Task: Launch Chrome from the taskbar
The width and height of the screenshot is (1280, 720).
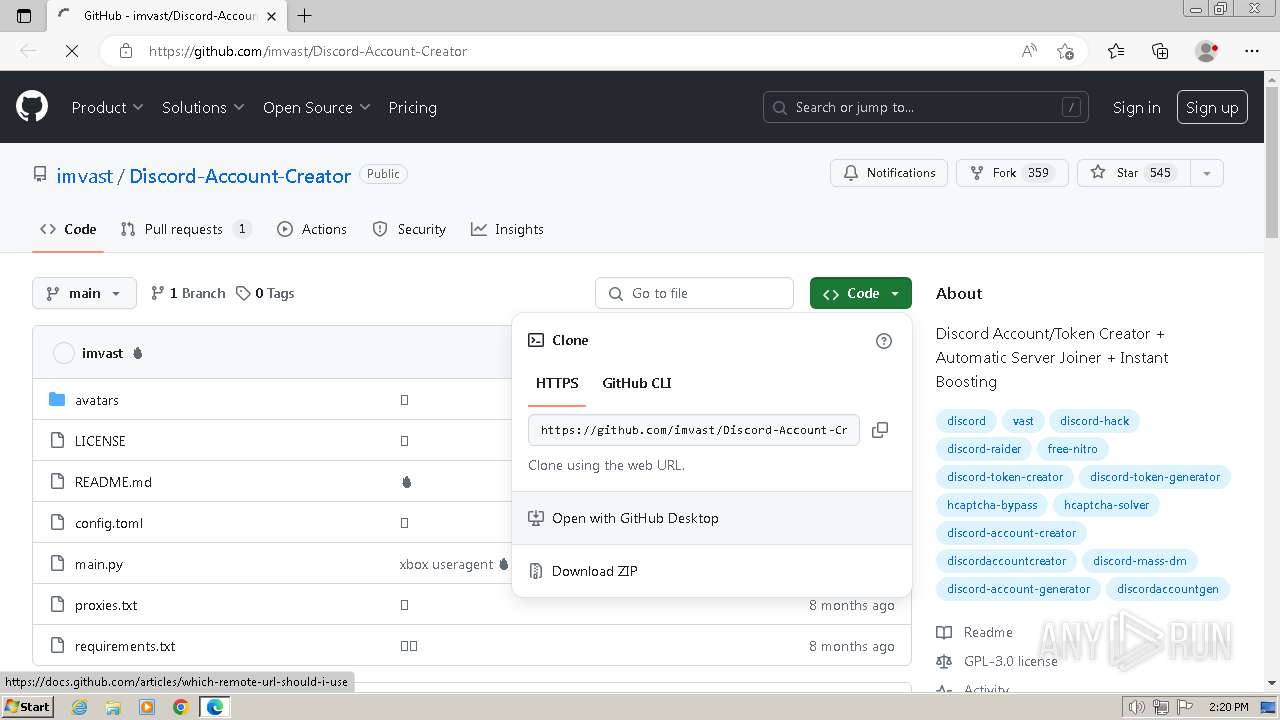Action: coord(181,707)
